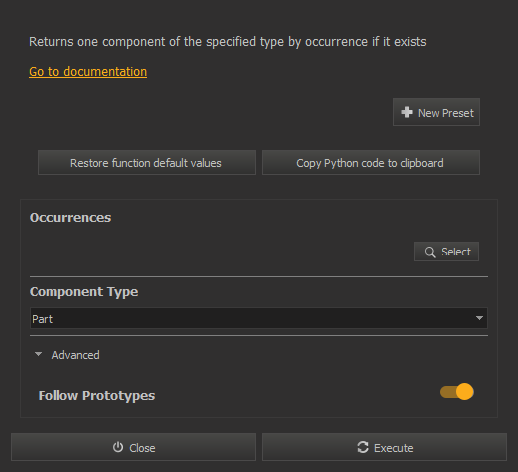This screenshot has width=518, height=472.
Task: Click the refresh arrows icon on Execute
Action: tap(363, 447)
